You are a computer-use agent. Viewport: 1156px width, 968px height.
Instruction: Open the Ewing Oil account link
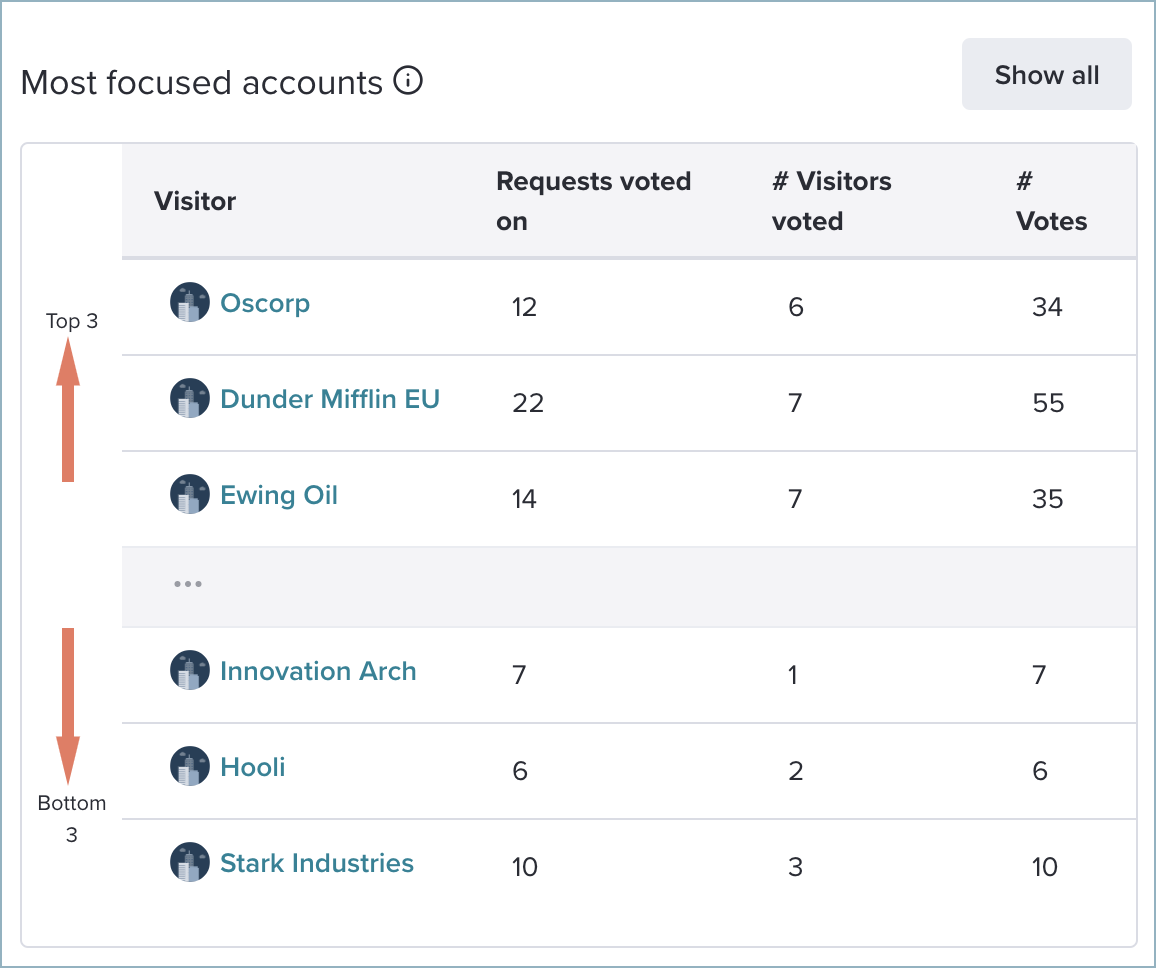click(x=279, y=495)
